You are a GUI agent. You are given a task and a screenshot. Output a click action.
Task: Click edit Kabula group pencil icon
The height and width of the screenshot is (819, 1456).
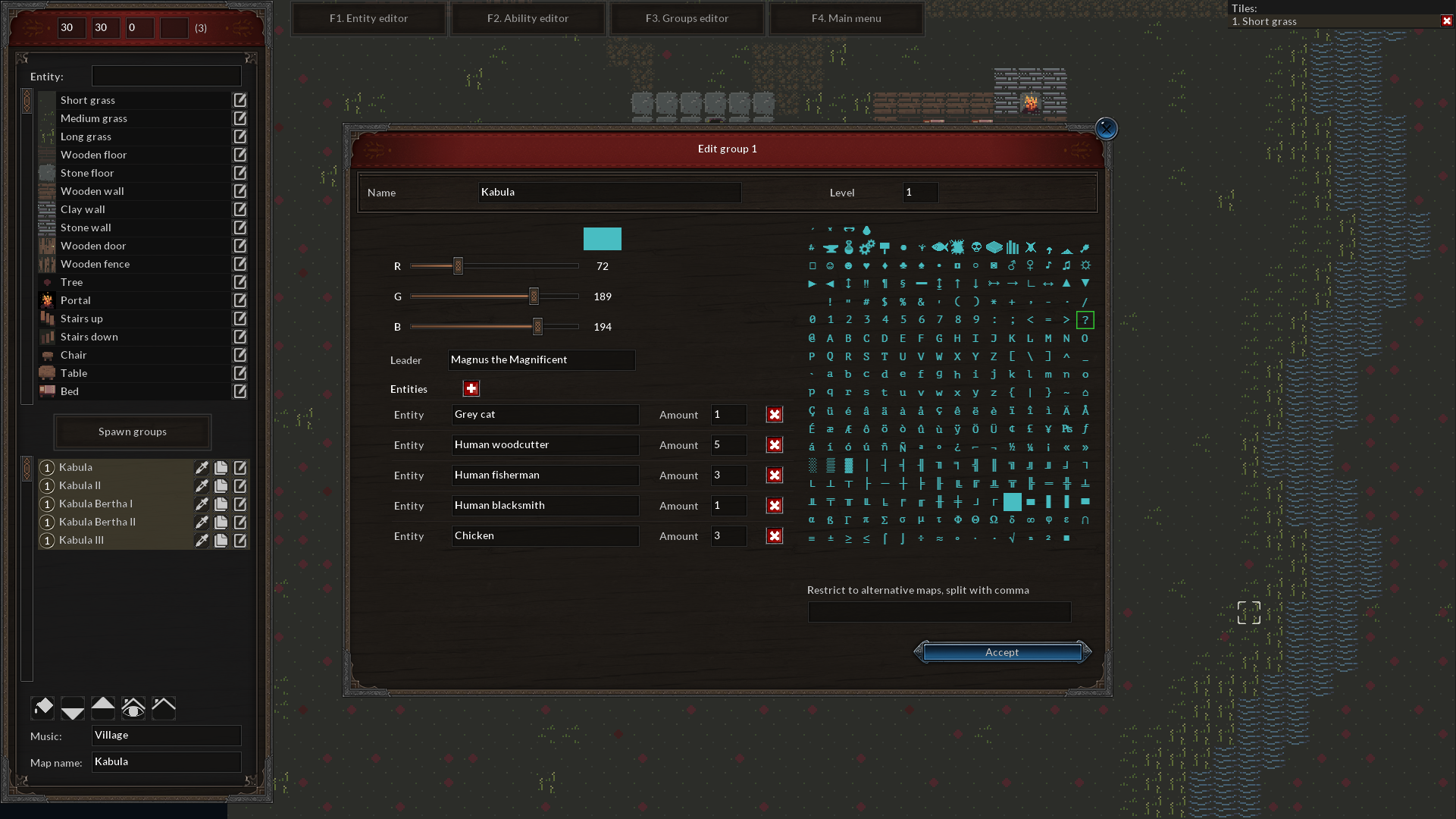tap(240, 467)
